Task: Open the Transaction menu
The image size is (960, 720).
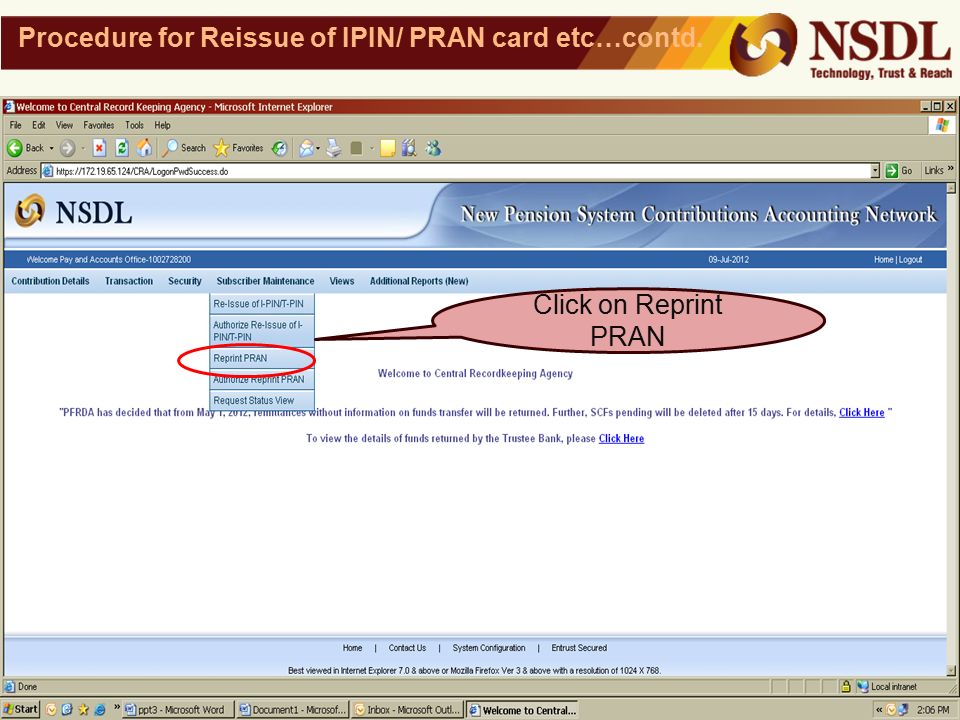Action: 129,281
